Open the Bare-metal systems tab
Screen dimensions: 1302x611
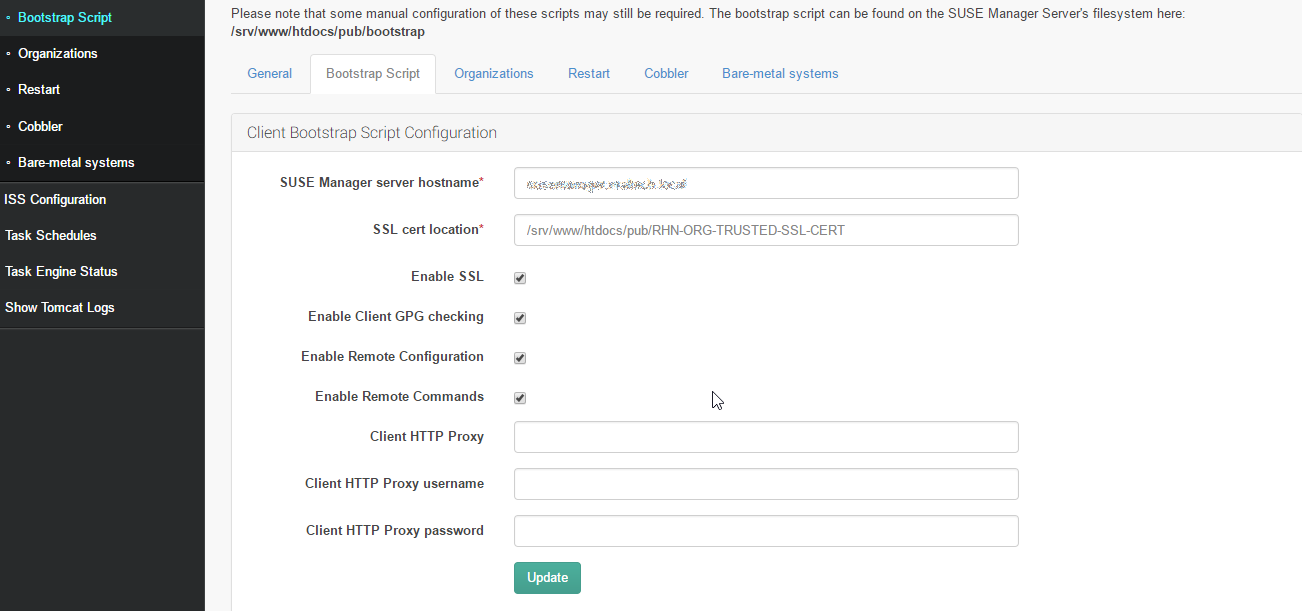(x=780, y=73)
